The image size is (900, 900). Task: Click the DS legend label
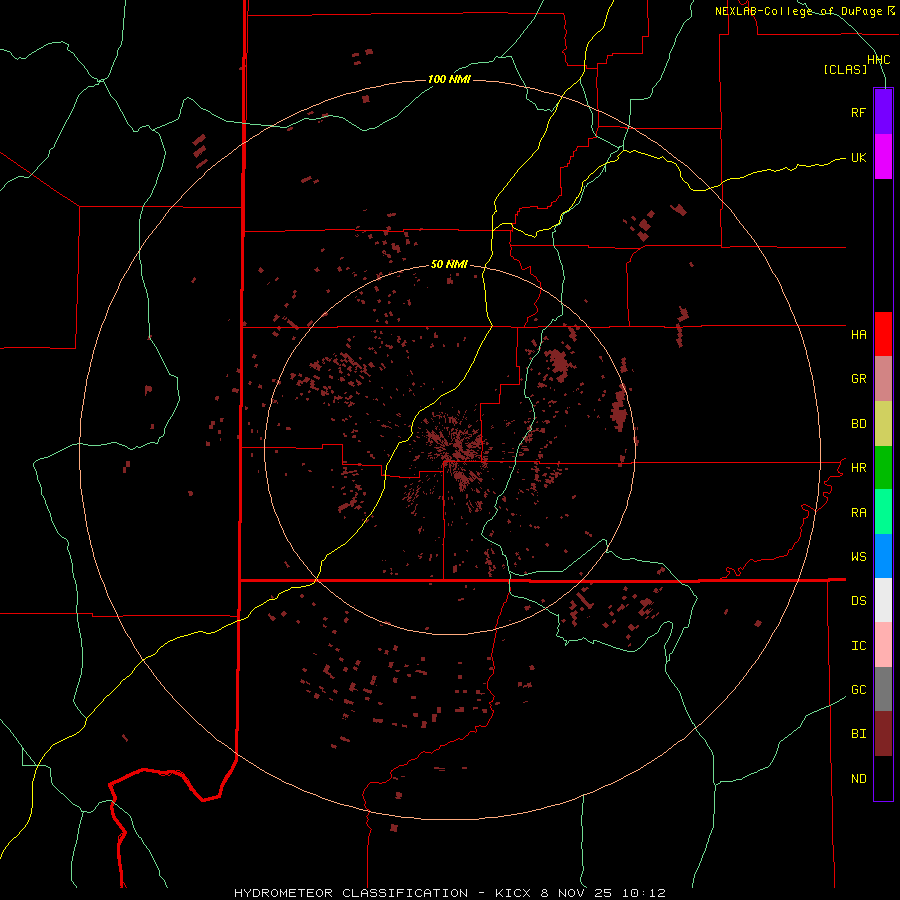click(858, 601)
